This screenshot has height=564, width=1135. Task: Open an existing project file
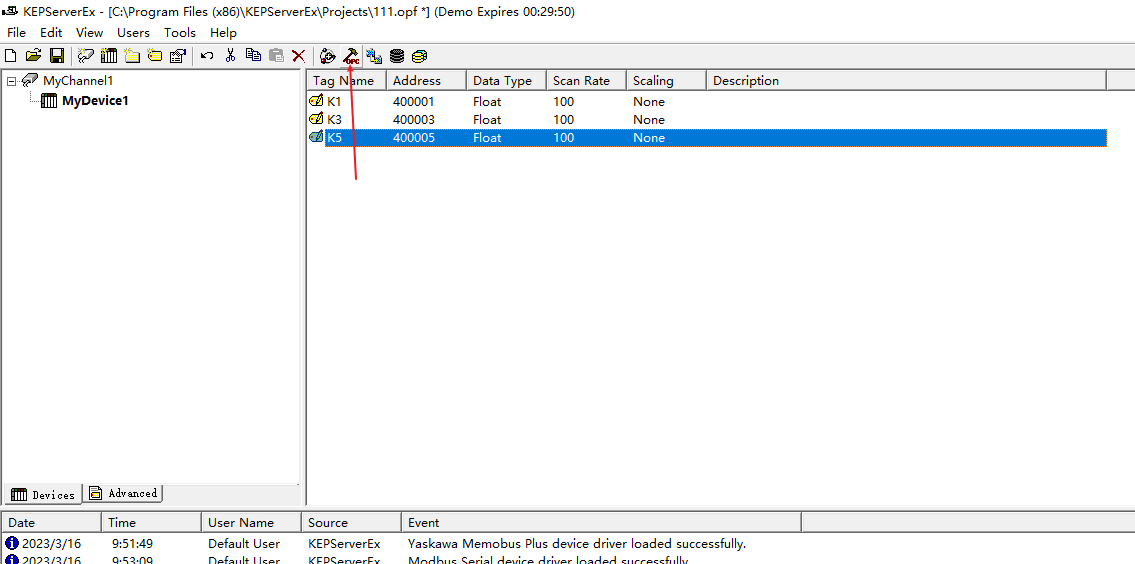pos(33,56)
